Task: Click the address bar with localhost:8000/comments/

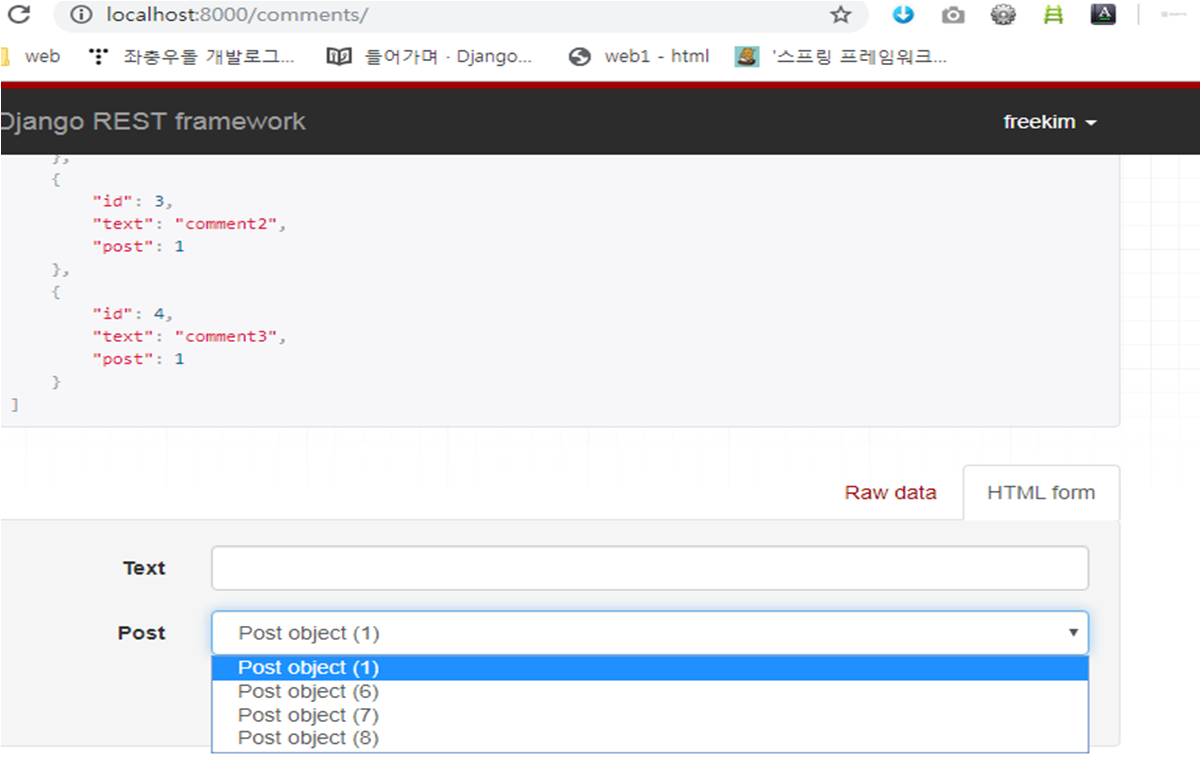Action: coord(460,15)
